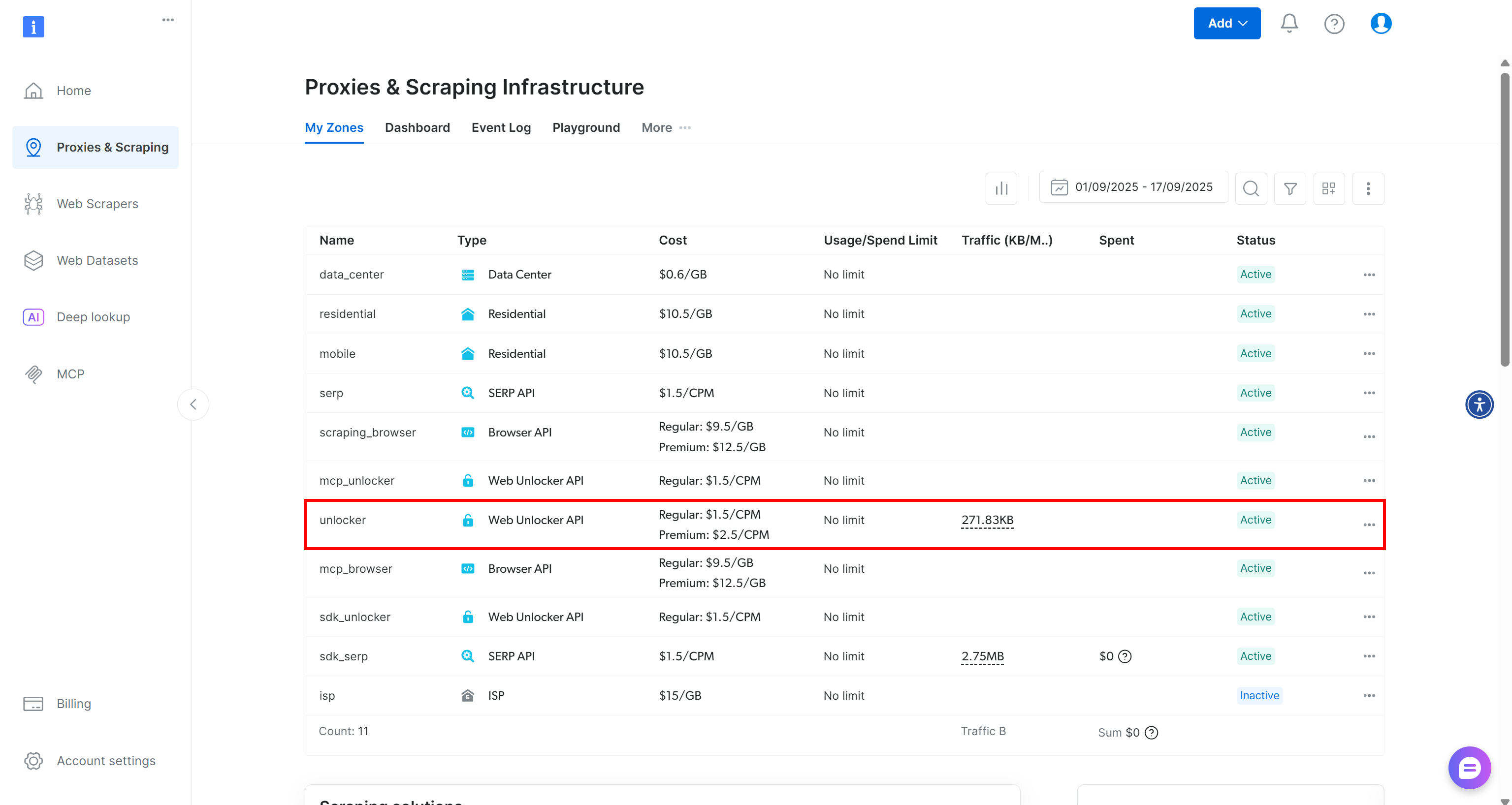Open the Web Scrapers section
1512x805 pixels.
click(x=97, y=204)
